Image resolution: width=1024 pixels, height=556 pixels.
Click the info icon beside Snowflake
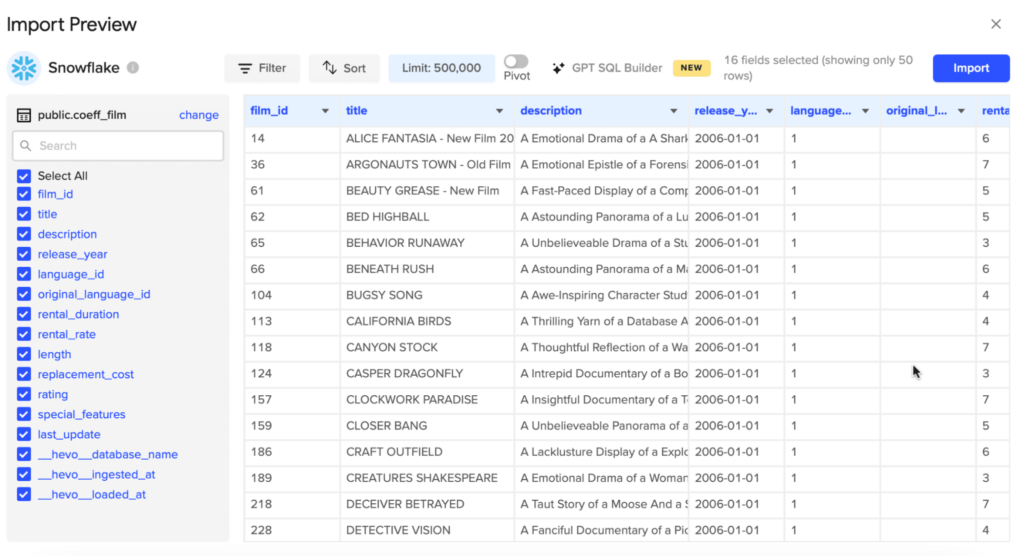133,68
